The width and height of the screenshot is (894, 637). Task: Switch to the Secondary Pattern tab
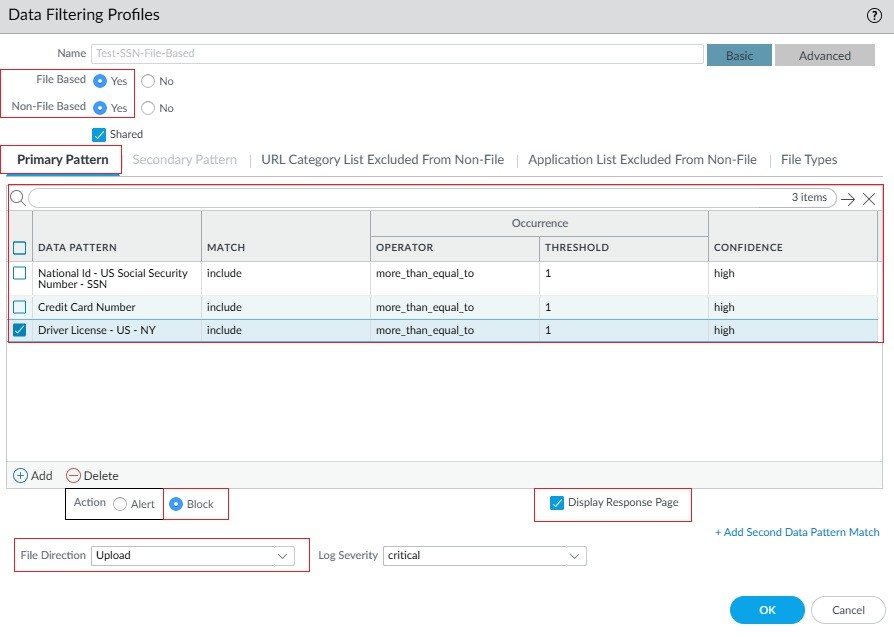coord(184,160)
